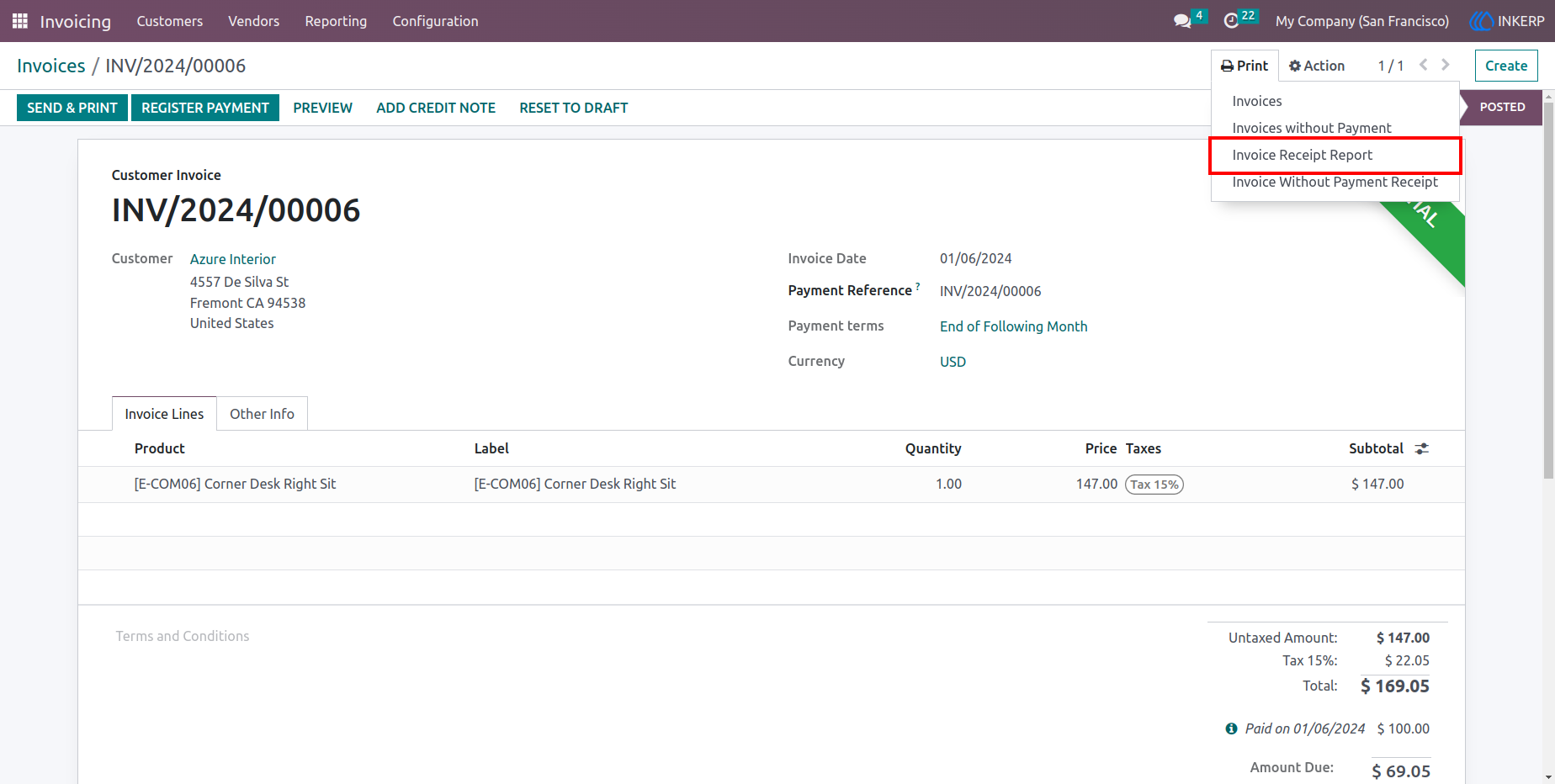Click the Quantity column header

click(933, 448)
